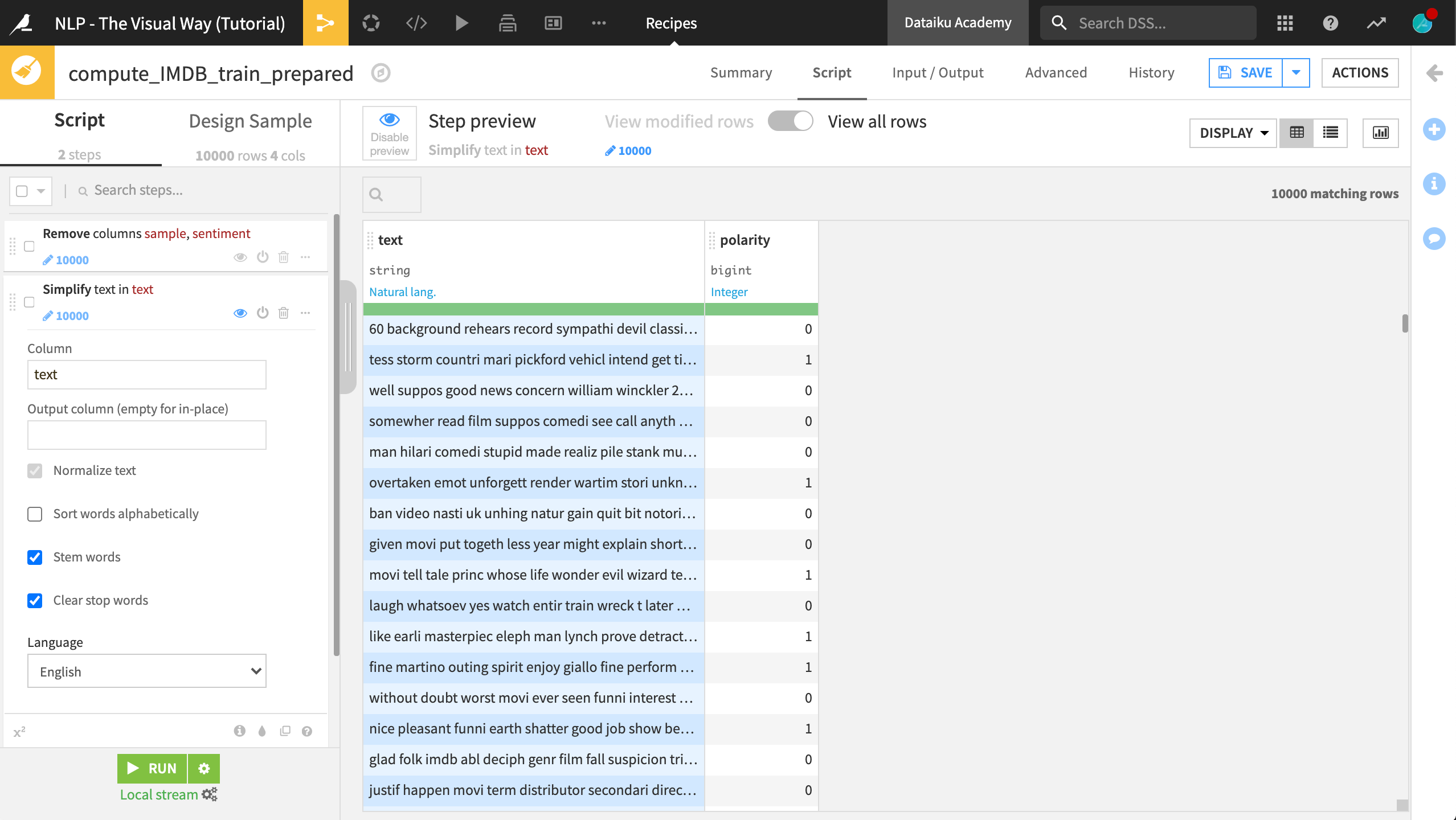Open more options on Remove columns step

tap(305, 257)
